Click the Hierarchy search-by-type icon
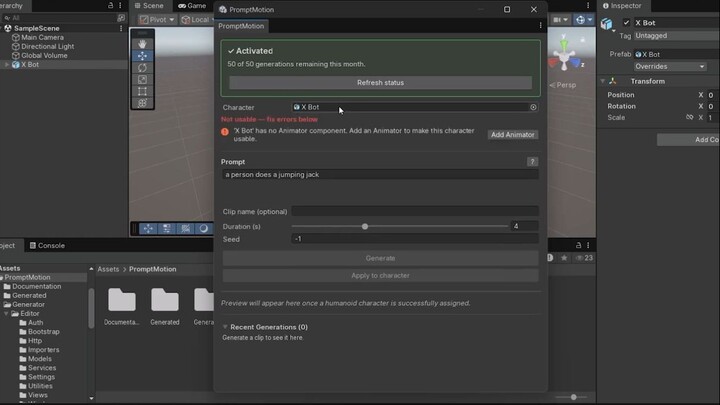This screenshot has width=720, height=405. (121, 18)
